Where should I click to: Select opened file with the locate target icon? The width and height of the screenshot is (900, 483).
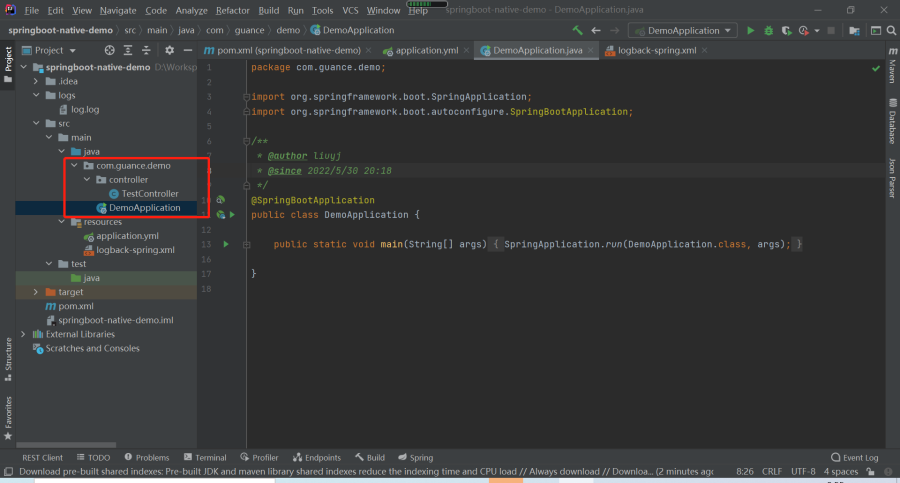click(x=109, y=51)
